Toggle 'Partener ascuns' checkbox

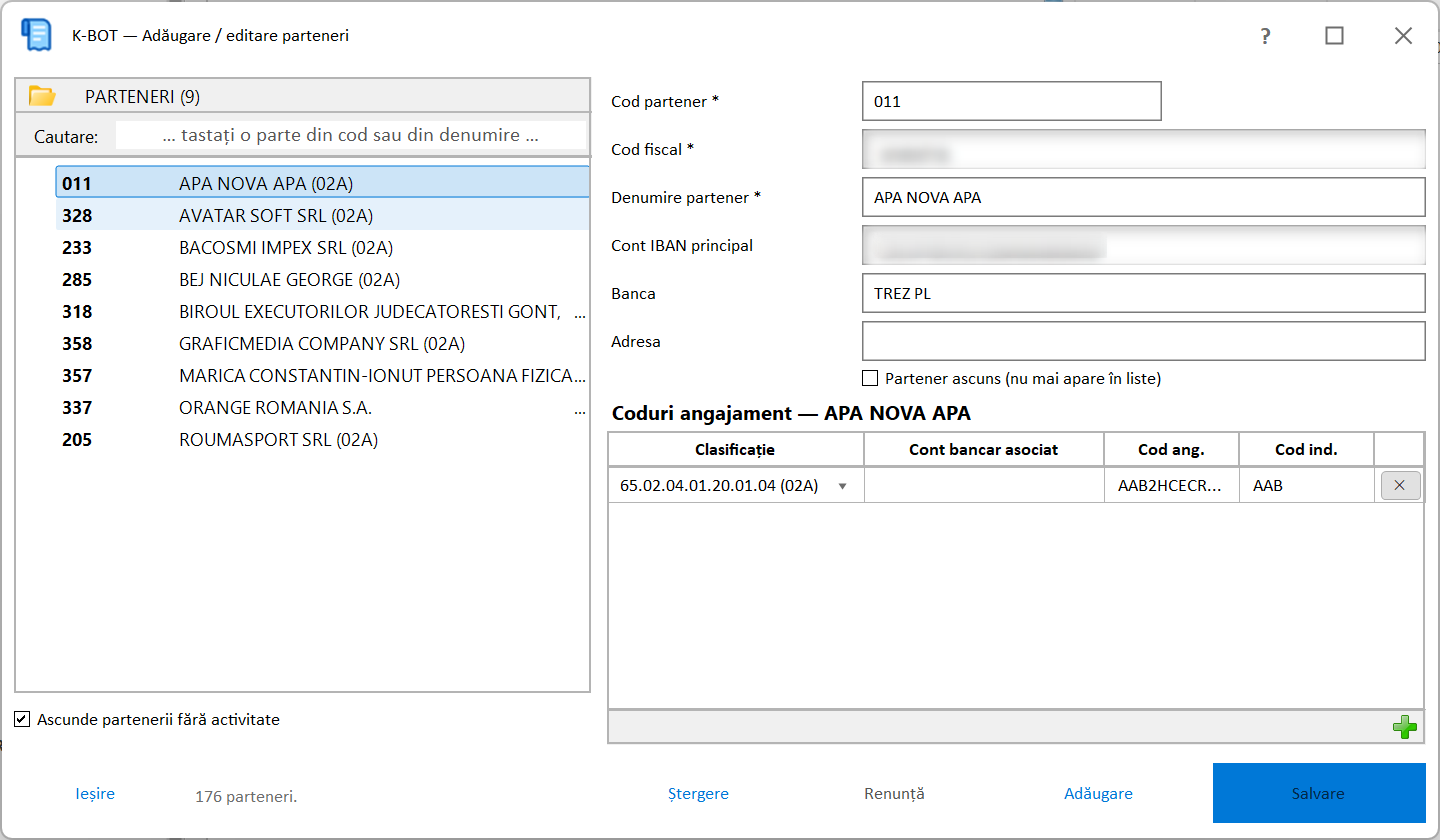pos(870,379)
